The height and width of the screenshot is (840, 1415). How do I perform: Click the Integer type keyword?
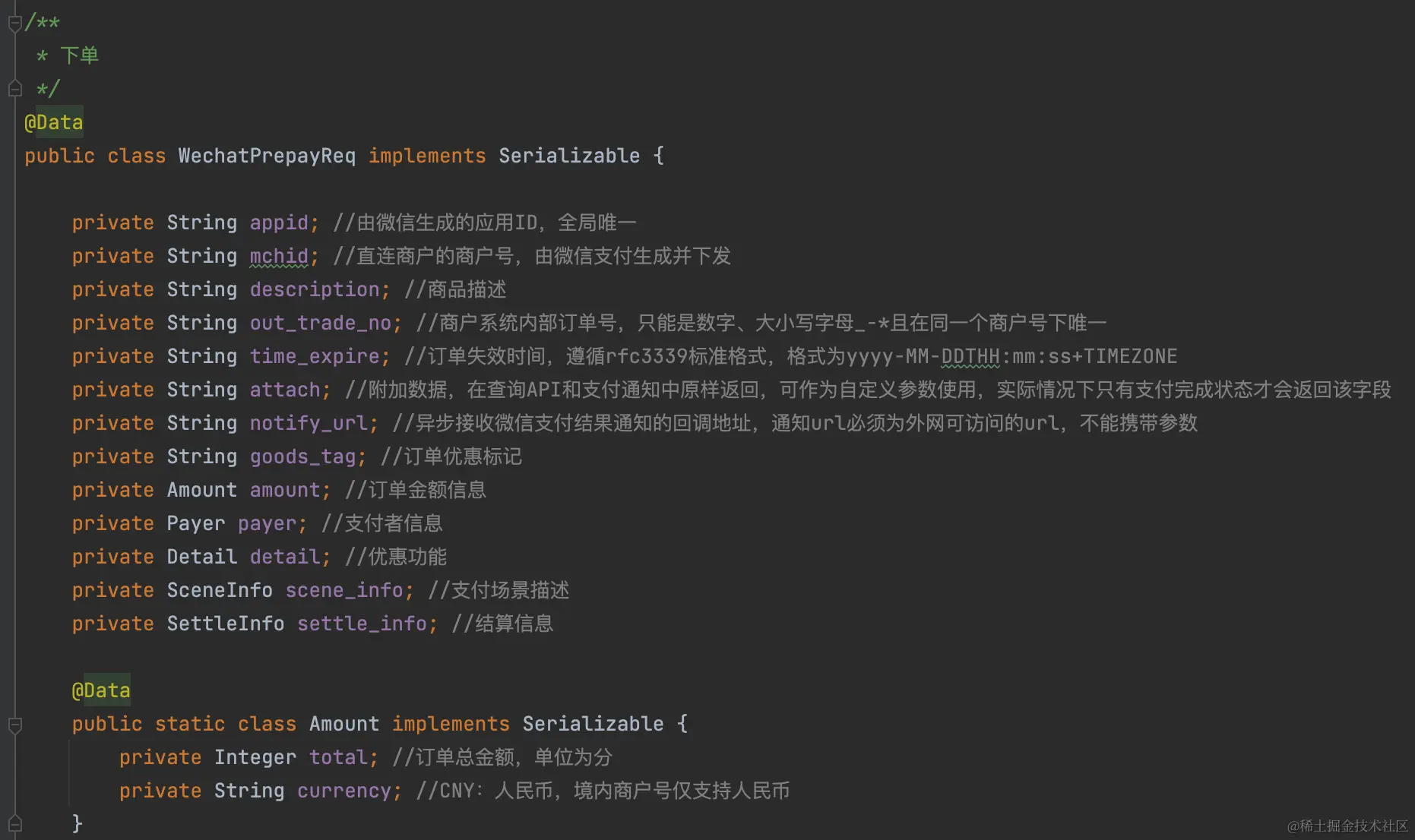[255, 757]
